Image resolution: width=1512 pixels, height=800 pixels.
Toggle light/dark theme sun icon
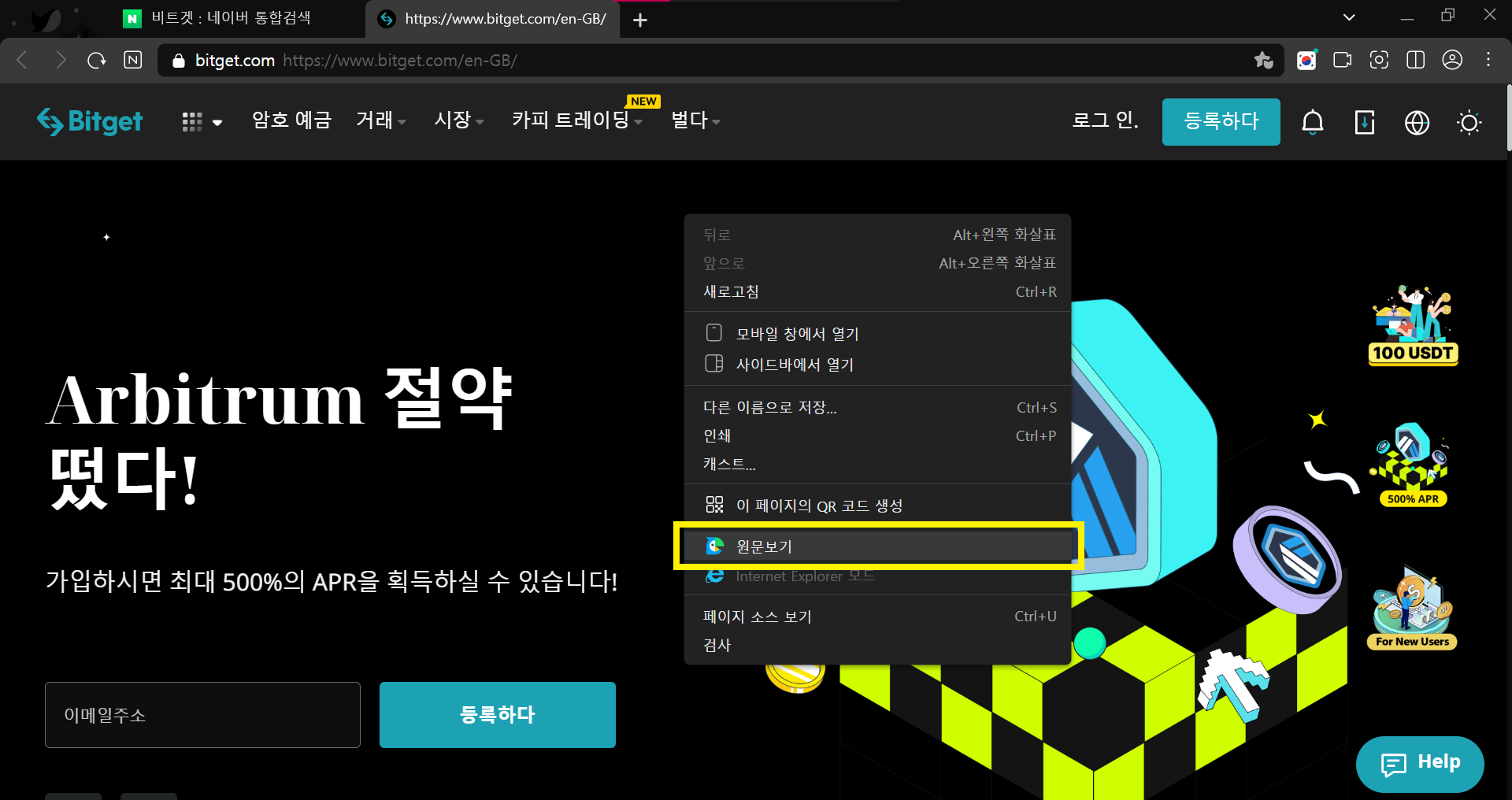tap(1469, 122)
